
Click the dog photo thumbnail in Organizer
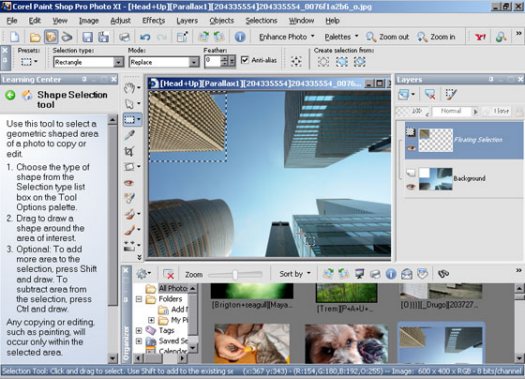click(347, 344)
